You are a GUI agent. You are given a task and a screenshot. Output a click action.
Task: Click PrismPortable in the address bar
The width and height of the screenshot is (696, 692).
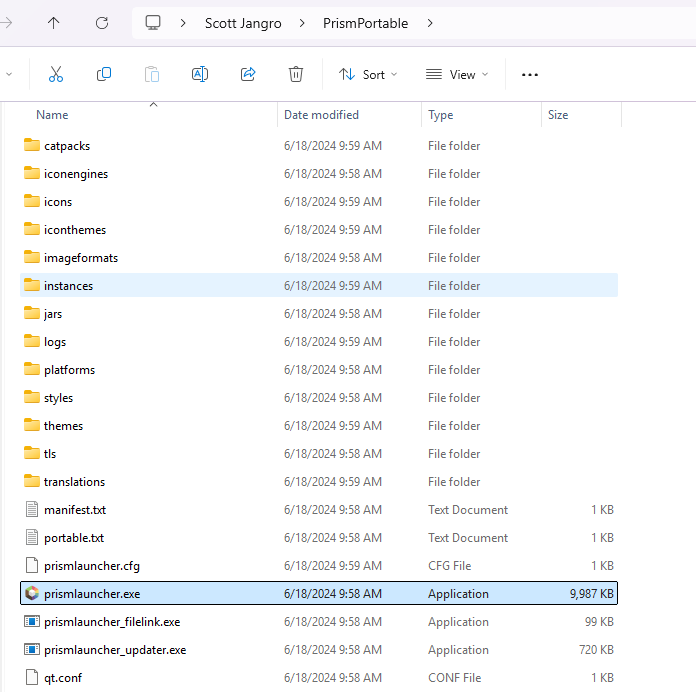(365, 23)
